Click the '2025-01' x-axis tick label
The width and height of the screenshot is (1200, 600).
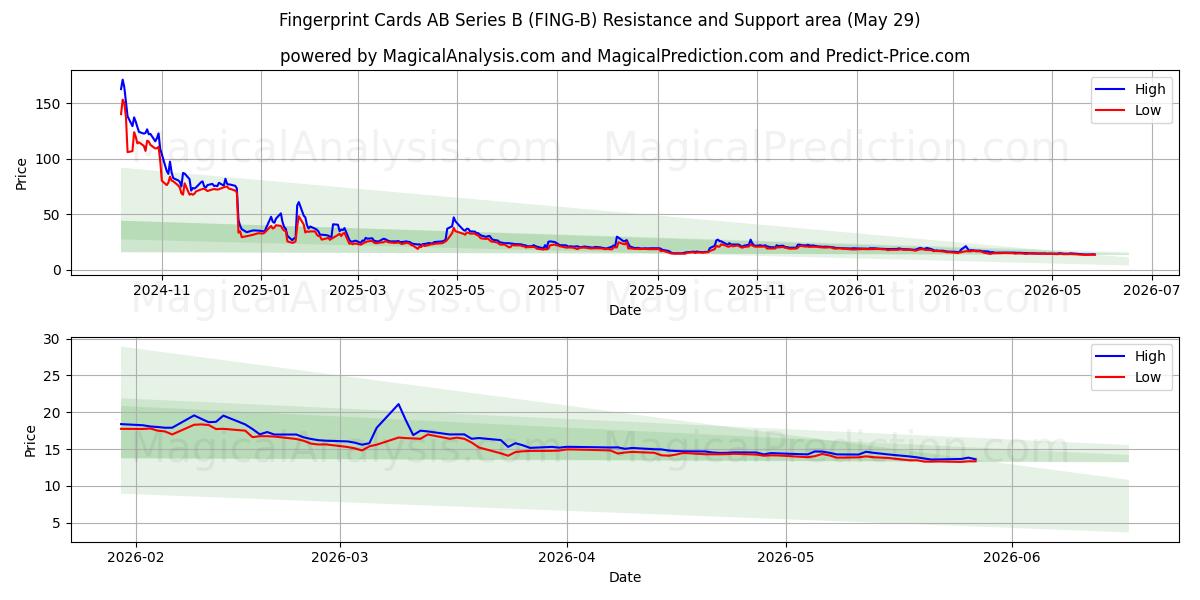(x=261, y=290)
